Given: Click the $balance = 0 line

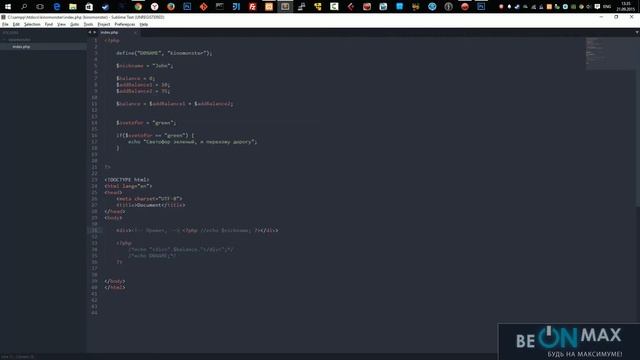Looking at the screenshot, I should point(136,78).
